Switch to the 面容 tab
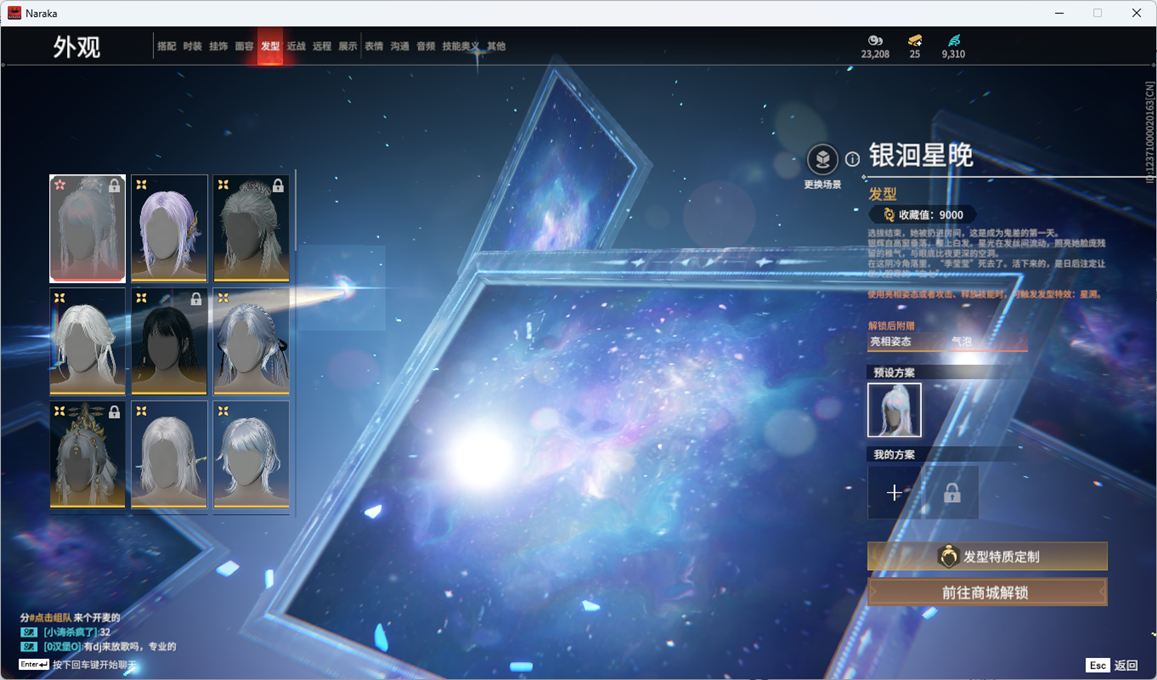 [x=244, y=46]
